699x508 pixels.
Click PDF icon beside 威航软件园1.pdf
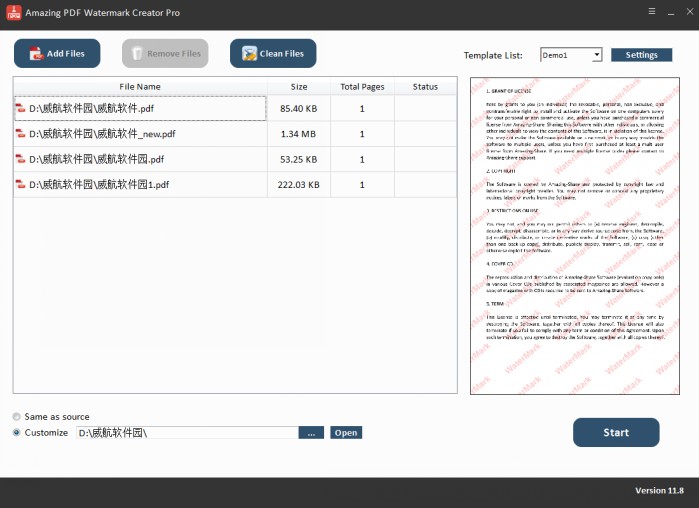point(21,184)
